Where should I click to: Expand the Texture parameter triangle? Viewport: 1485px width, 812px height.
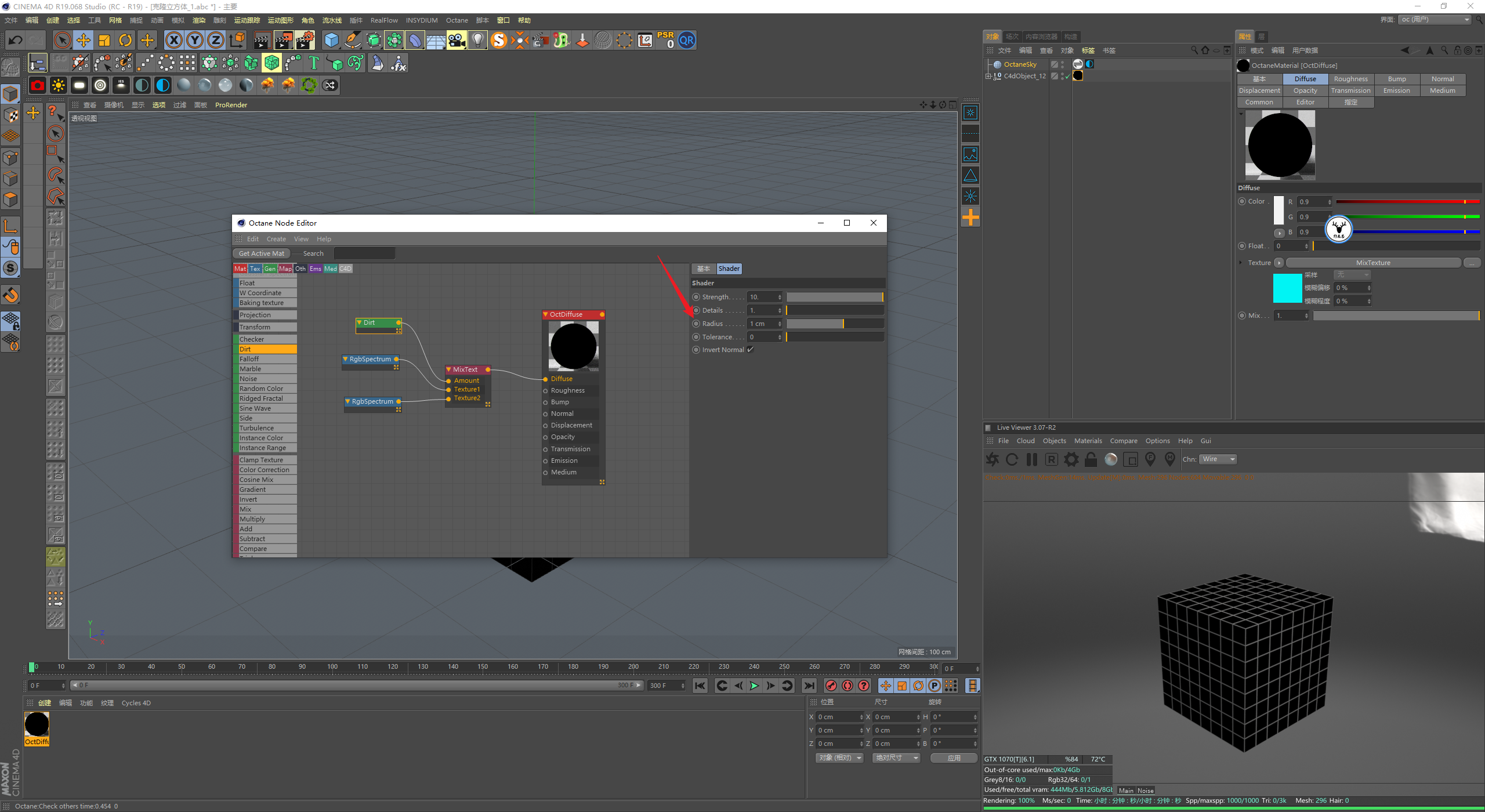(x=1241, y=263)
